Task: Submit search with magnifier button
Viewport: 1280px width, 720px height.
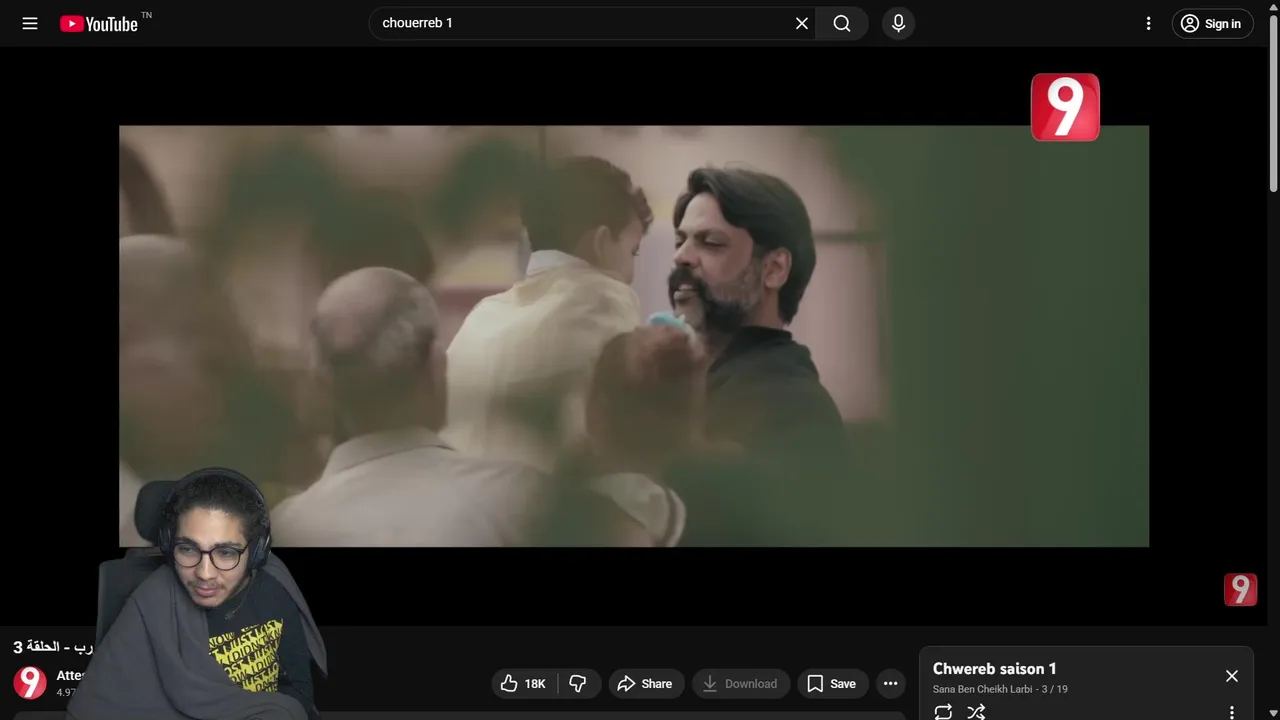Action: (x=842, y=23)
